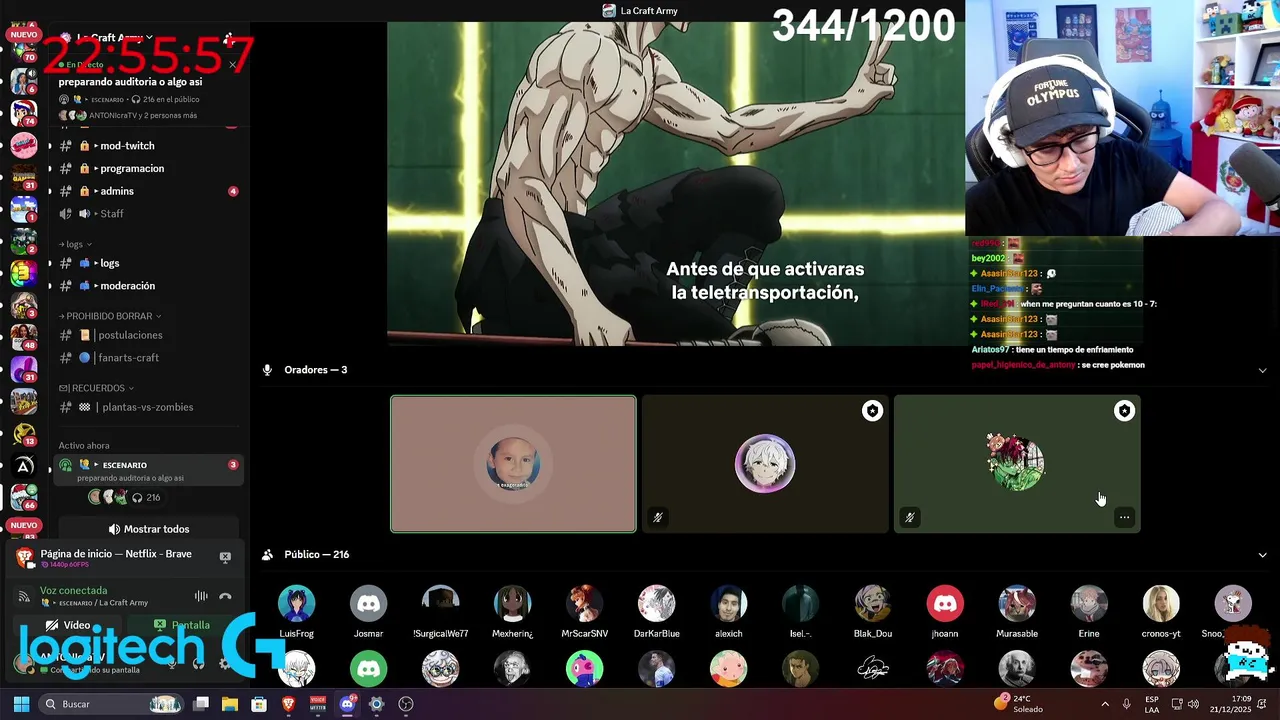Open the options menu on the third speaker tile
This screenshot has height=720, width=1280.
click(x=1125, y=517)
